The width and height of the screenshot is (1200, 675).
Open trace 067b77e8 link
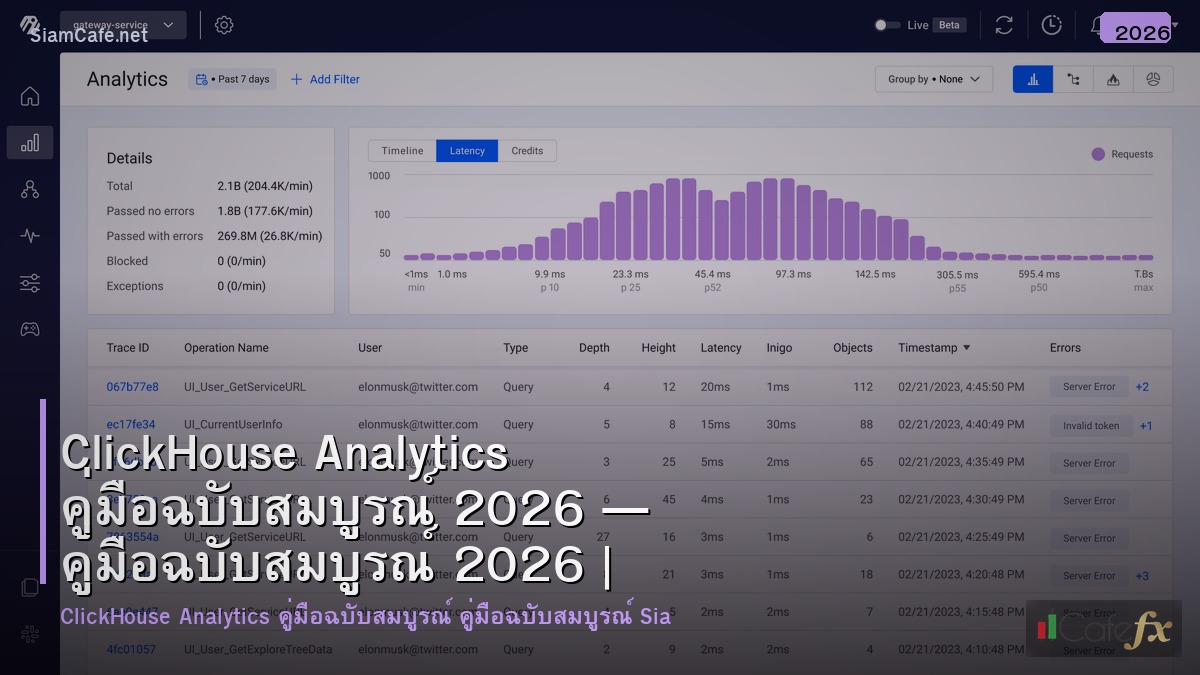pos(132,387)
